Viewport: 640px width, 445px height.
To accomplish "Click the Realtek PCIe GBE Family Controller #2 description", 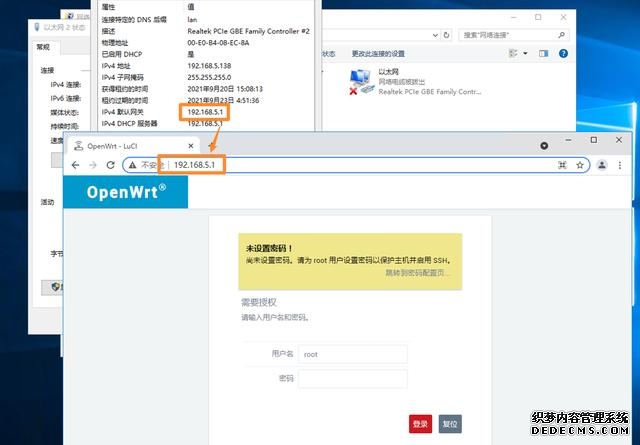I will click(x=248, y=31).
